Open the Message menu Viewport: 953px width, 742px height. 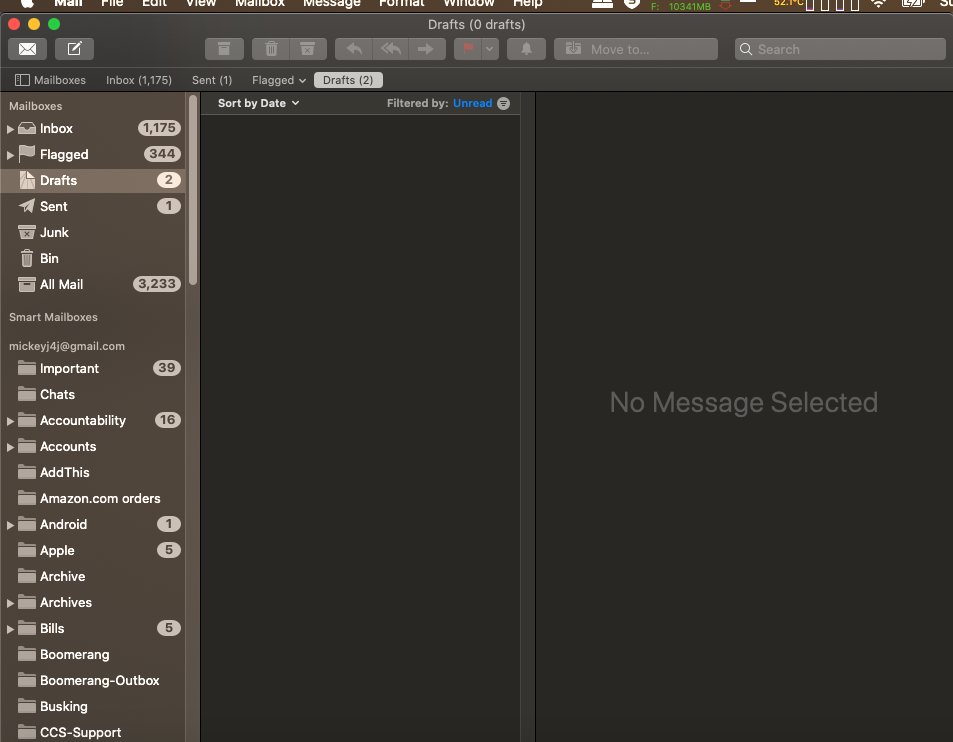332,3
